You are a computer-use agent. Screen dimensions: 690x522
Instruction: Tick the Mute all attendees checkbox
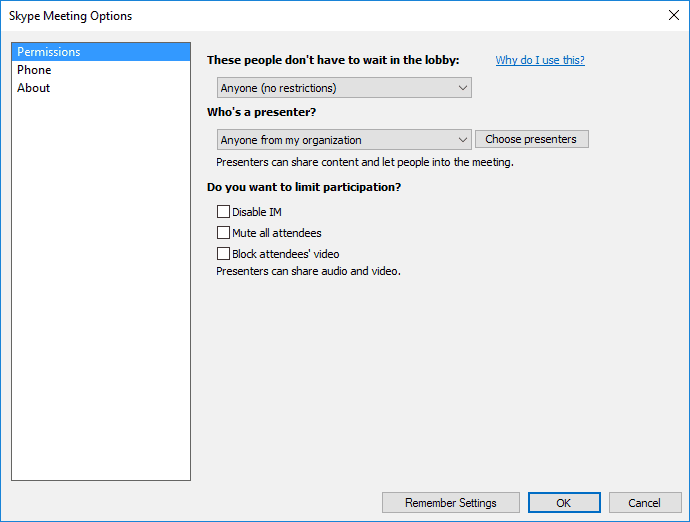[223, 233]
